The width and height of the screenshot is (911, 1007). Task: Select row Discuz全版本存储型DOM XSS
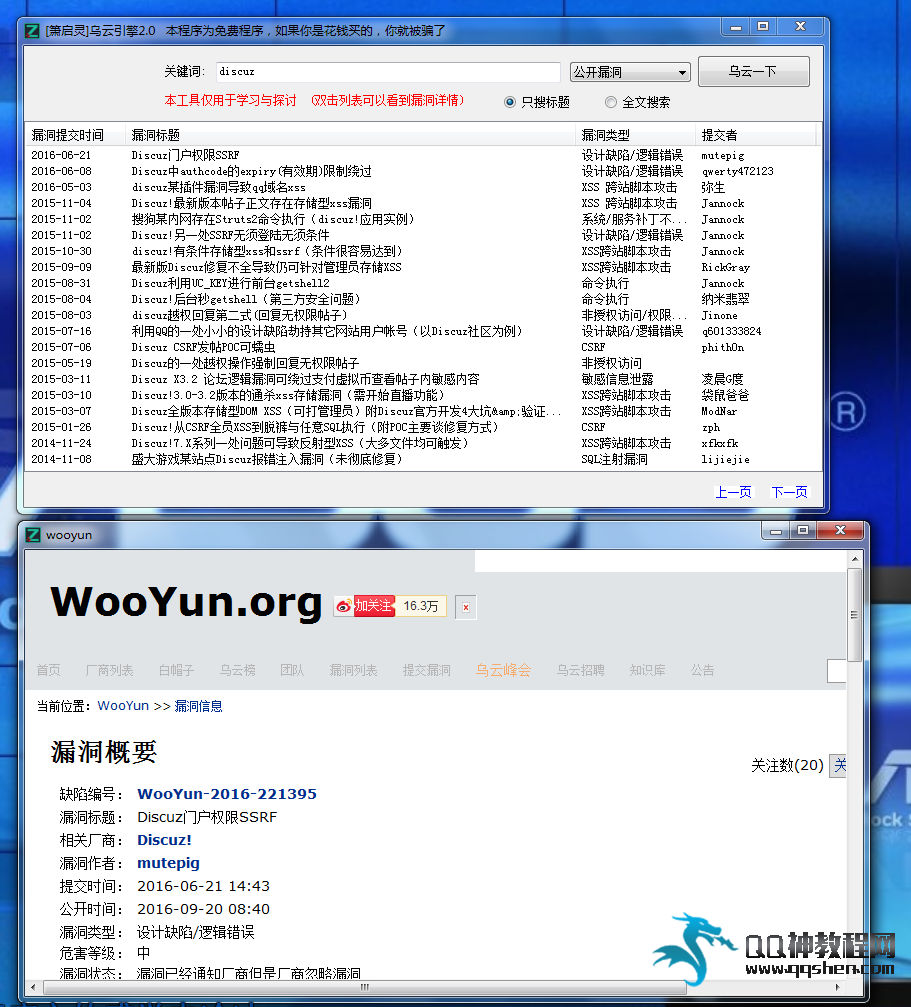(423, 412)
